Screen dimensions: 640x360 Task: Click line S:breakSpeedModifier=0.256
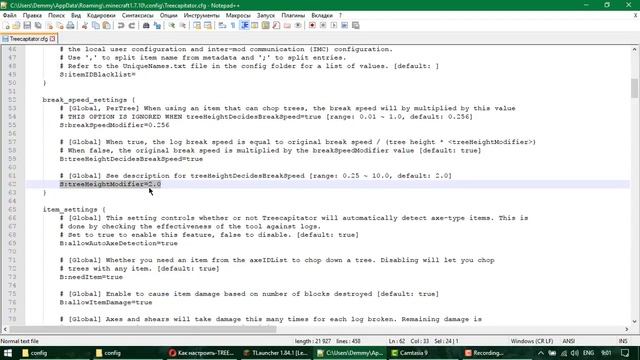[114, 125]
